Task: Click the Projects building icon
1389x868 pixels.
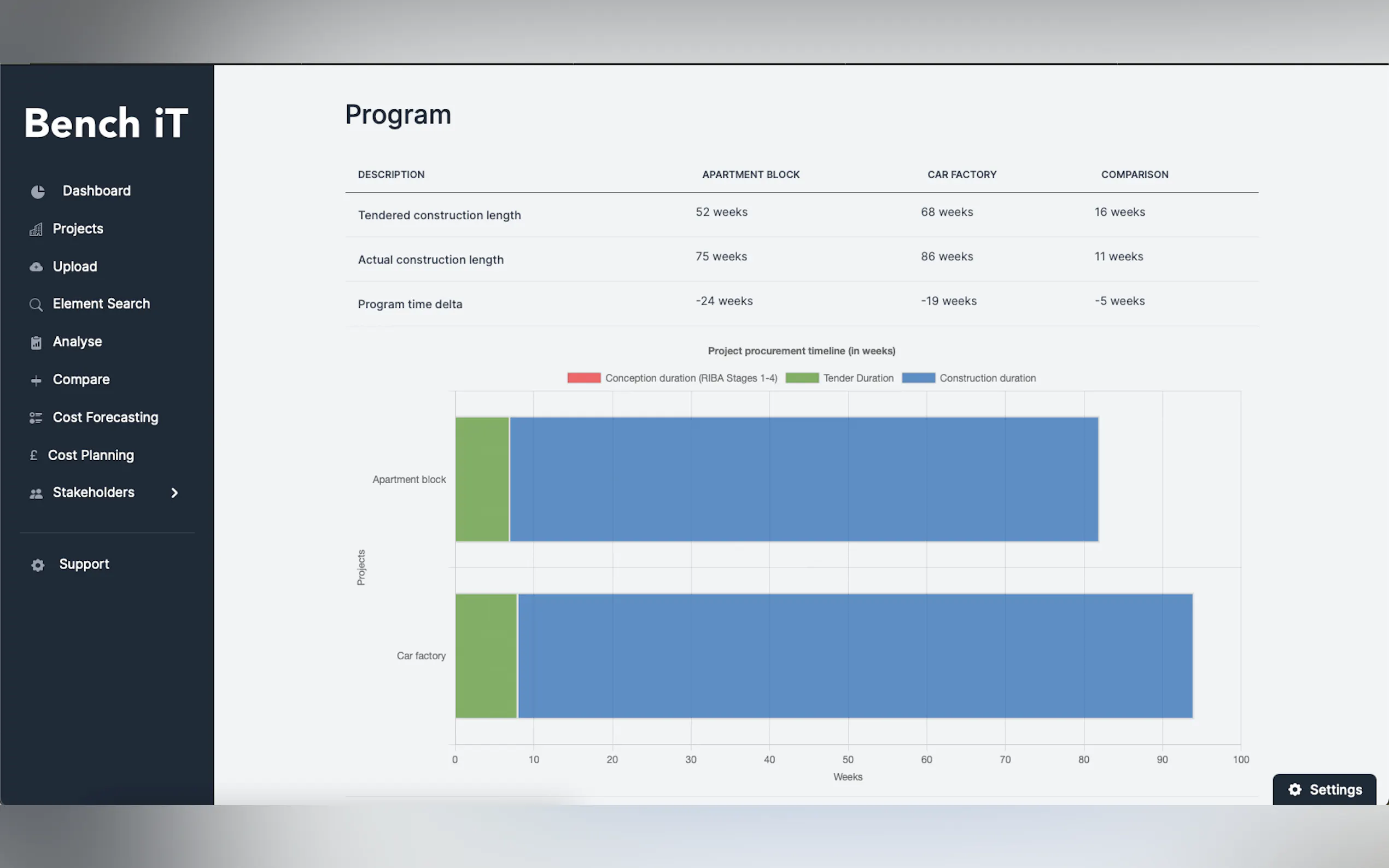Action: (x=36, y=230)
